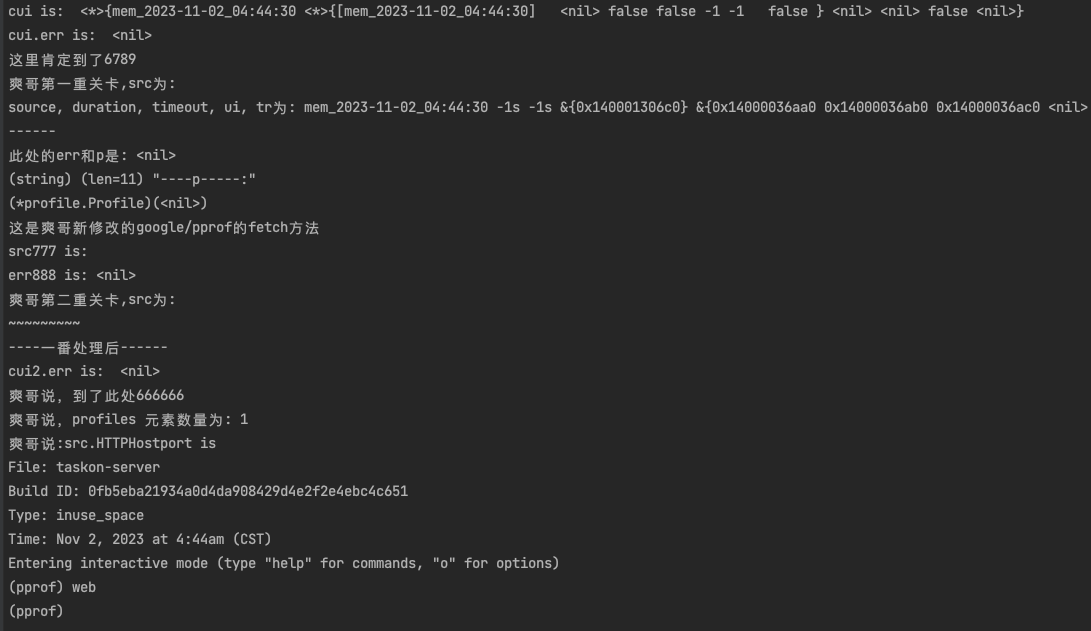This screenshot has height=631, width=1091.
Task: Click the "(pprof) web" command line
Action: tap(52, 587)
